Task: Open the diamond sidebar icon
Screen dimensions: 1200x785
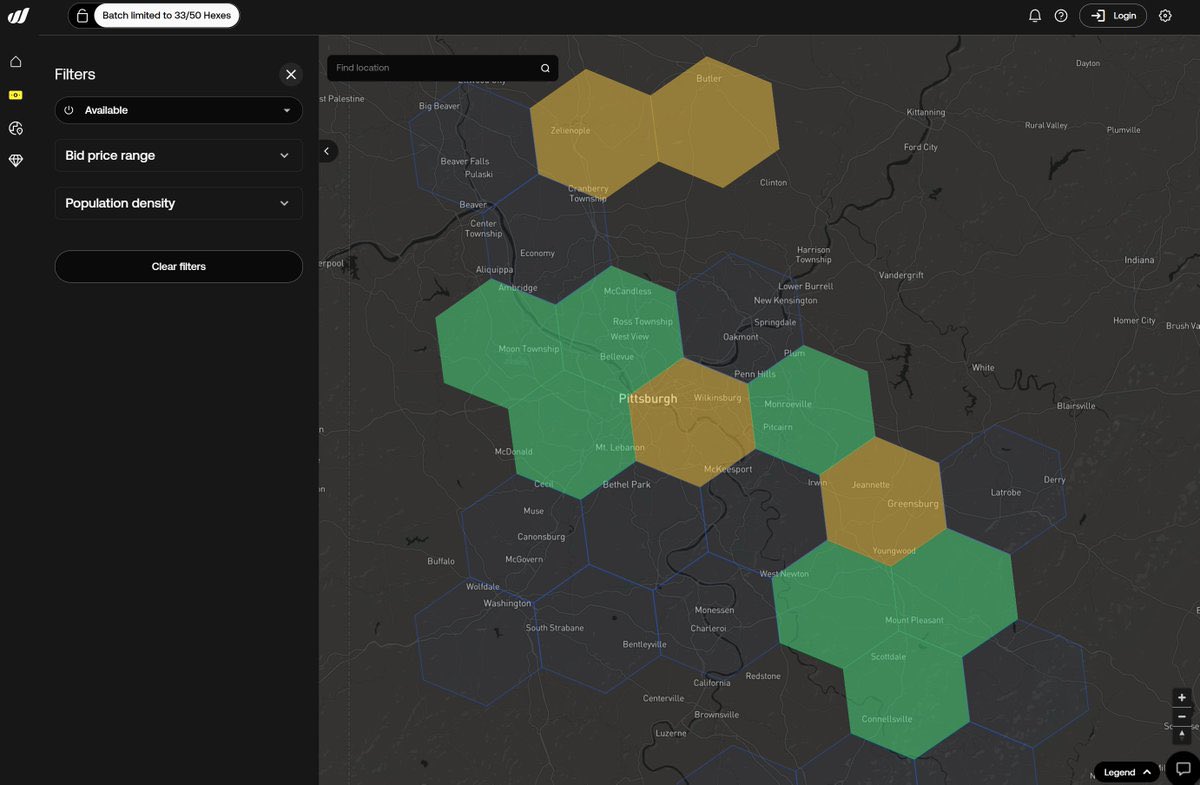Action: click(16, 160)
